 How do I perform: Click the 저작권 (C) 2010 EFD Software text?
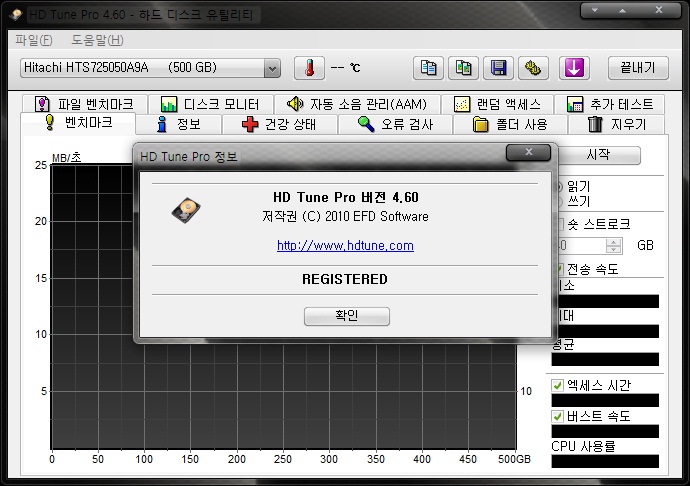point(345,217)
